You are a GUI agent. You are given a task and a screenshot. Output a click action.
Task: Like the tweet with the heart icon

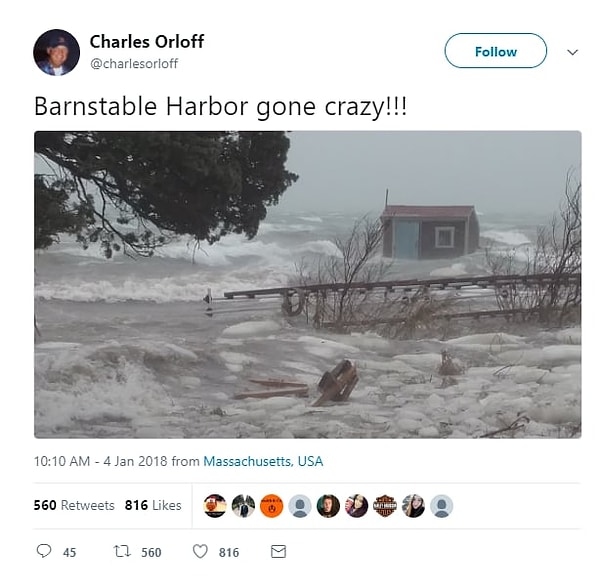point(200,551)
